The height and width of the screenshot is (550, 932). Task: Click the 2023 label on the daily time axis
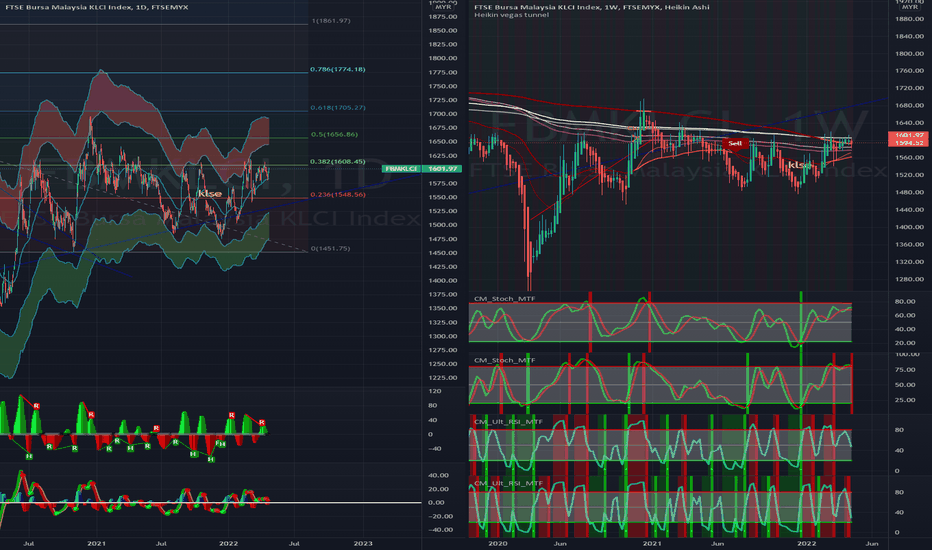pos(363,543)
